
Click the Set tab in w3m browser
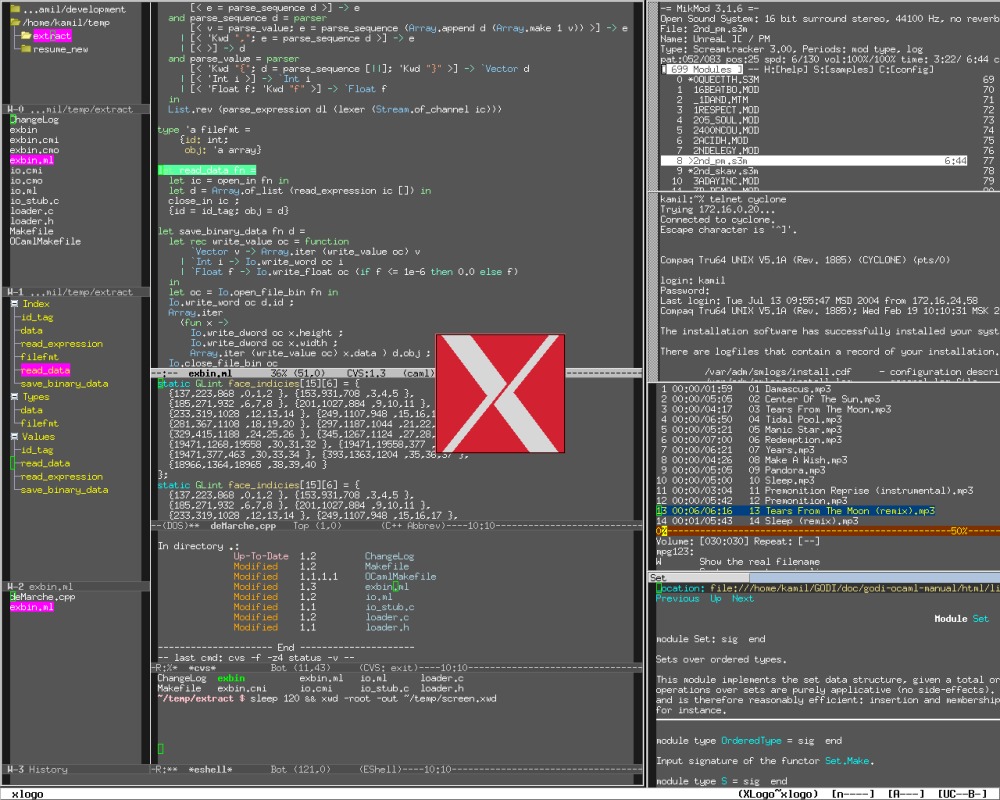[698, 577]
